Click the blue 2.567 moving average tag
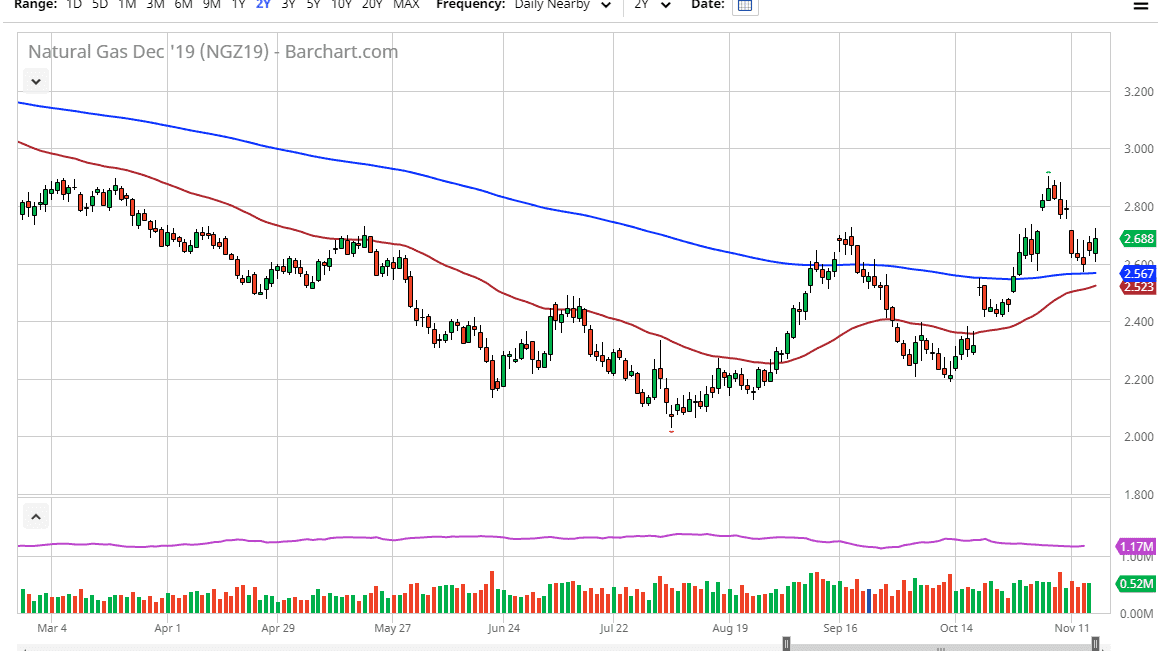This screenshot has width=1167, height=651. click(x=1135, y=274)
